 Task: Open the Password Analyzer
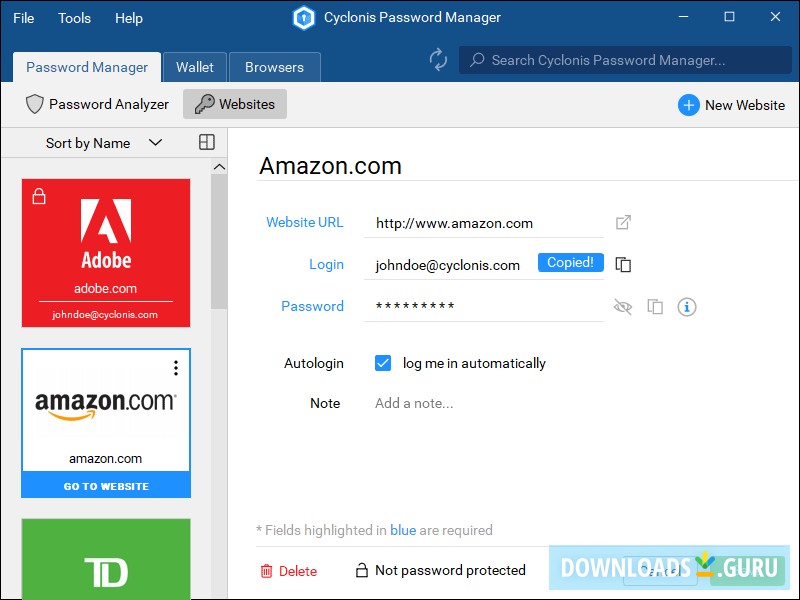pos(97,104)
